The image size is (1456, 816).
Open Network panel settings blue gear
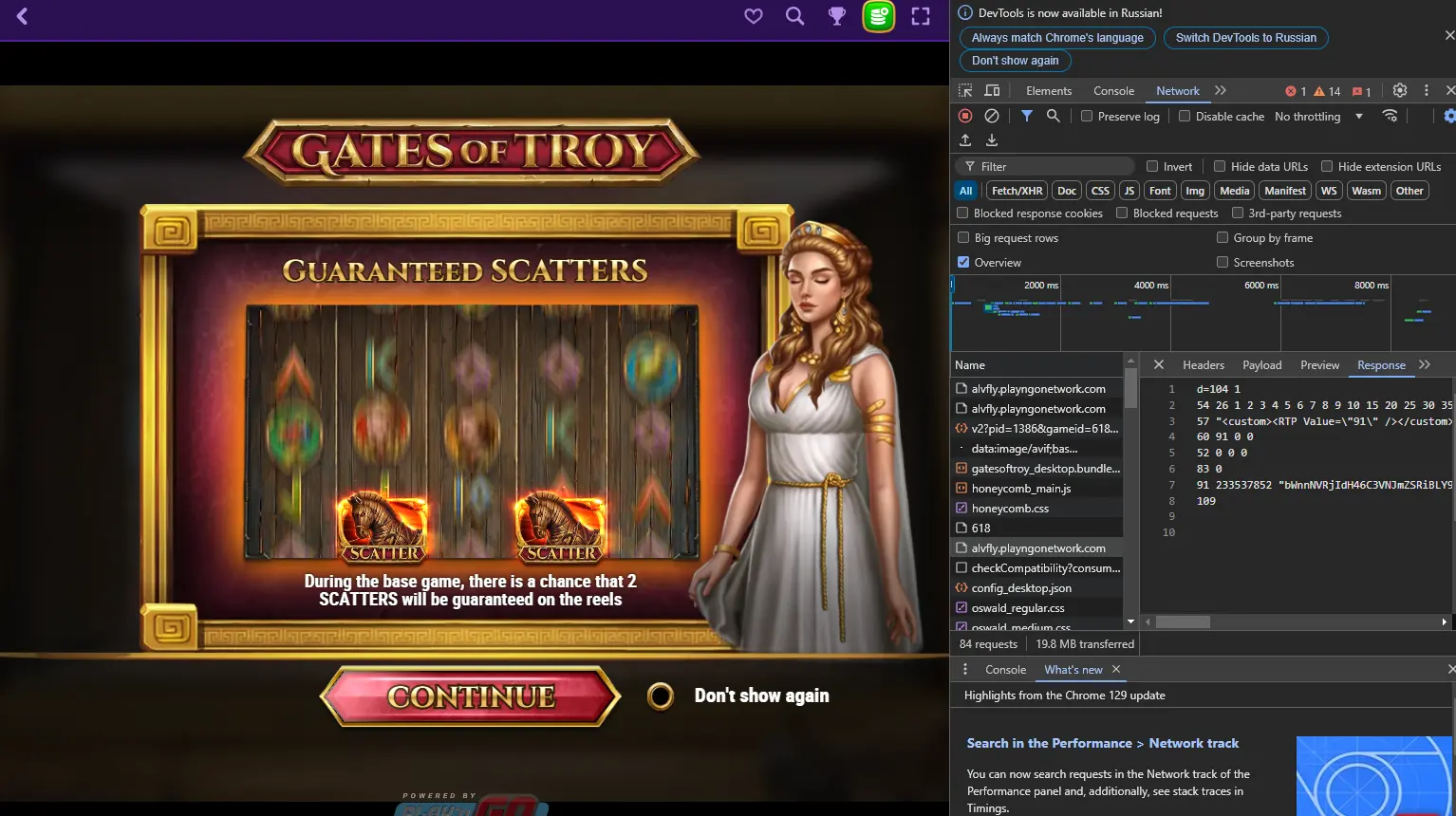pyautogui.click(x=1449, y=116)
